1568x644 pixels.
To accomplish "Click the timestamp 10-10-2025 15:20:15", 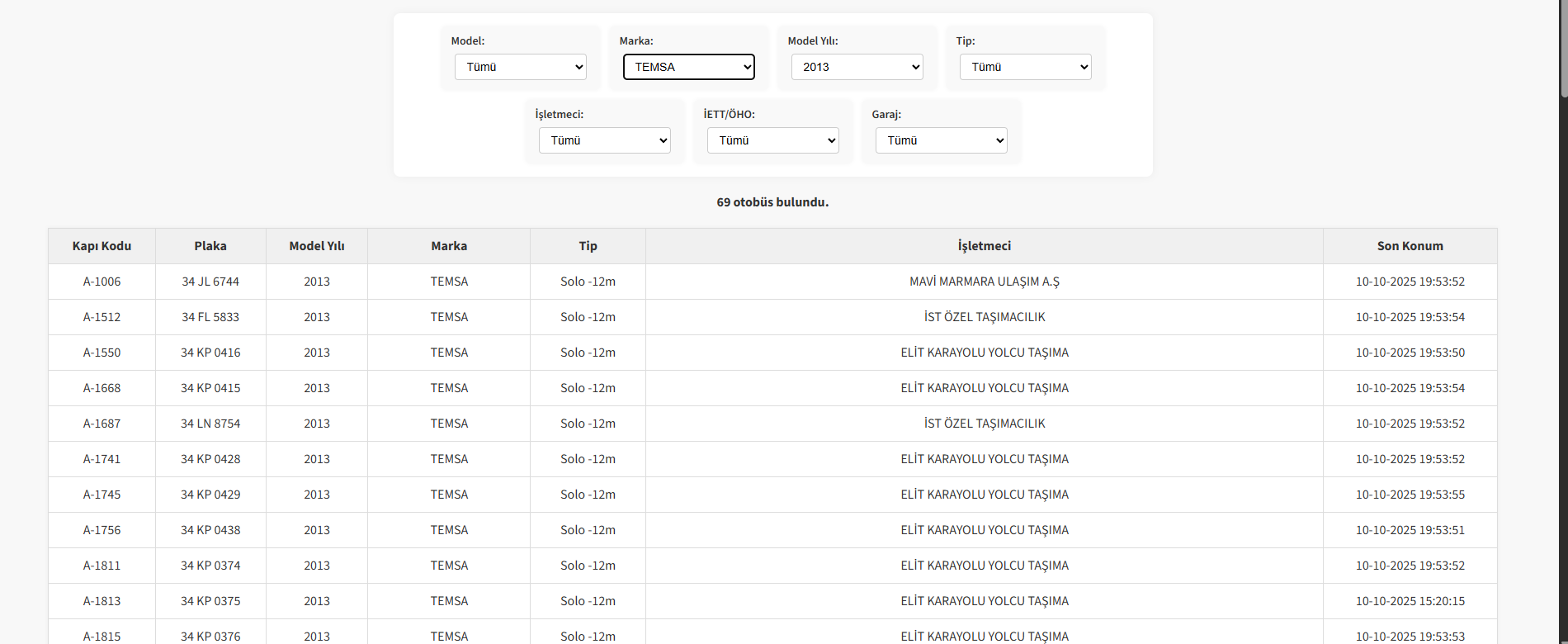I will click(1410, 601).
